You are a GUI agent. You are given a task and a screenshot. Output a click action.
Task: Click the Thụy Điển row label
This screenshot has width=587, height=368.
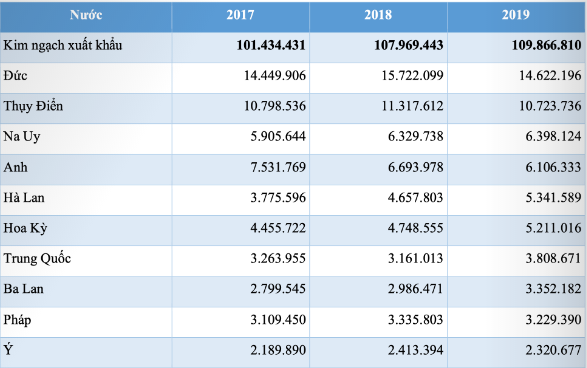point(33,107)
